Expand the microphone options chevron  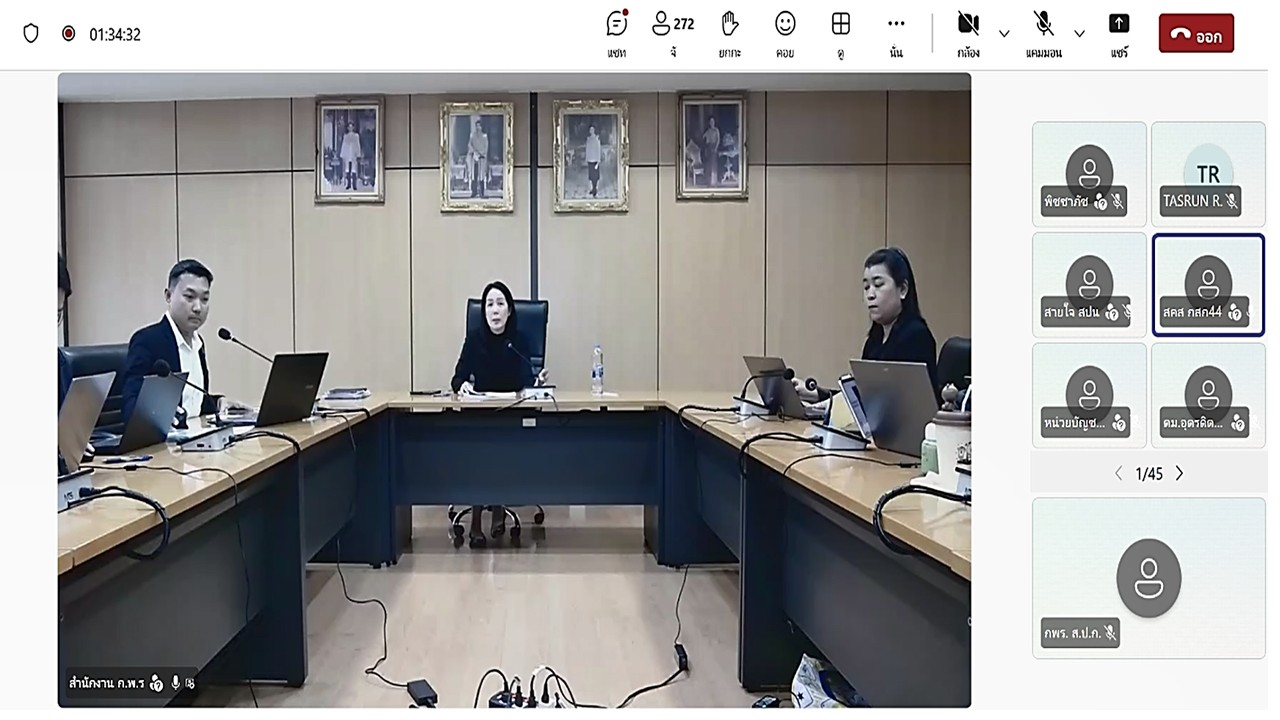click(x=1079, y=33)
